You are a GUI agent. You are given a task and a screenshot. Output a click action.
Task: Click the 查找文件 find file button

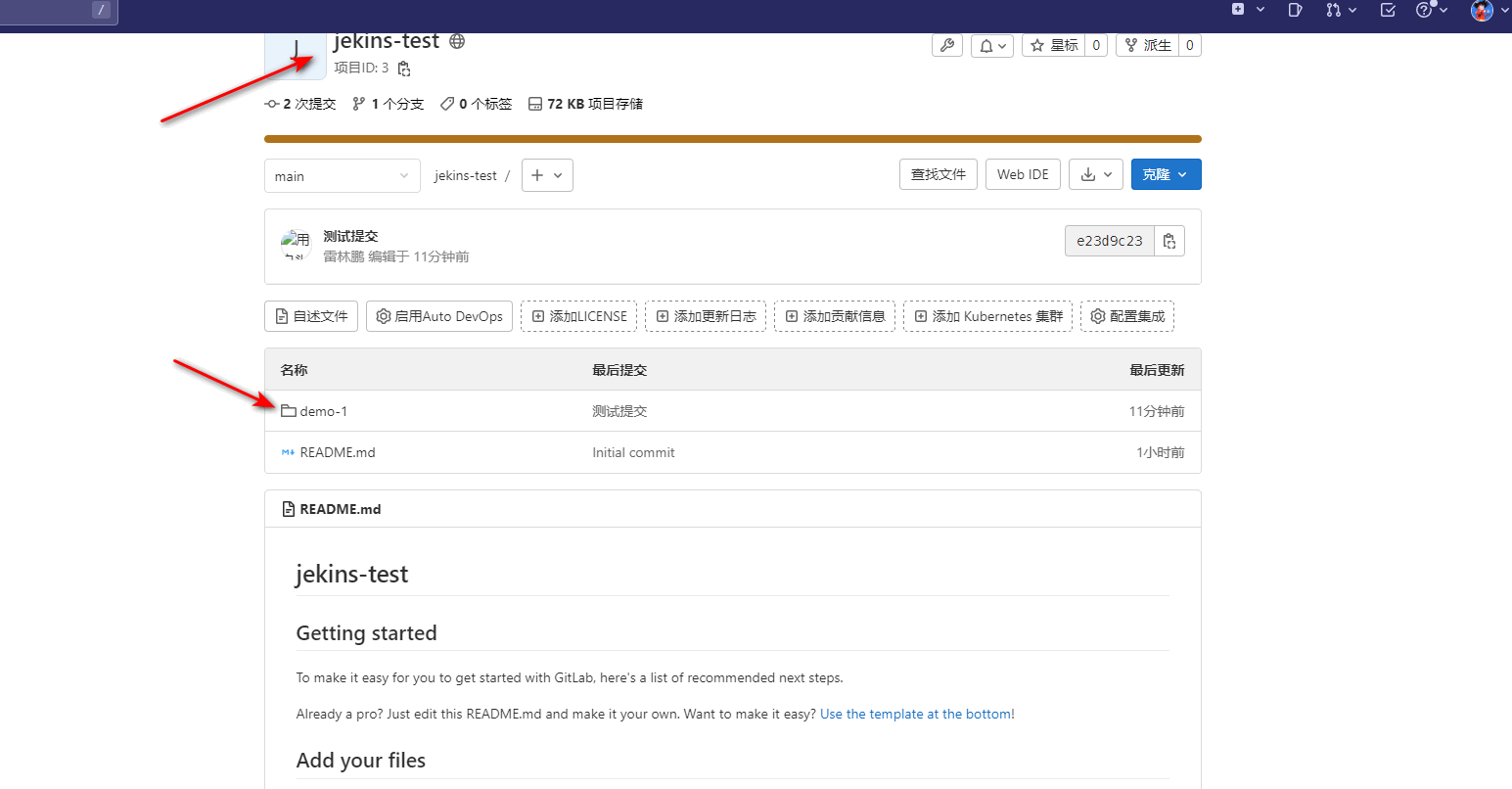[x=939, y=174]
